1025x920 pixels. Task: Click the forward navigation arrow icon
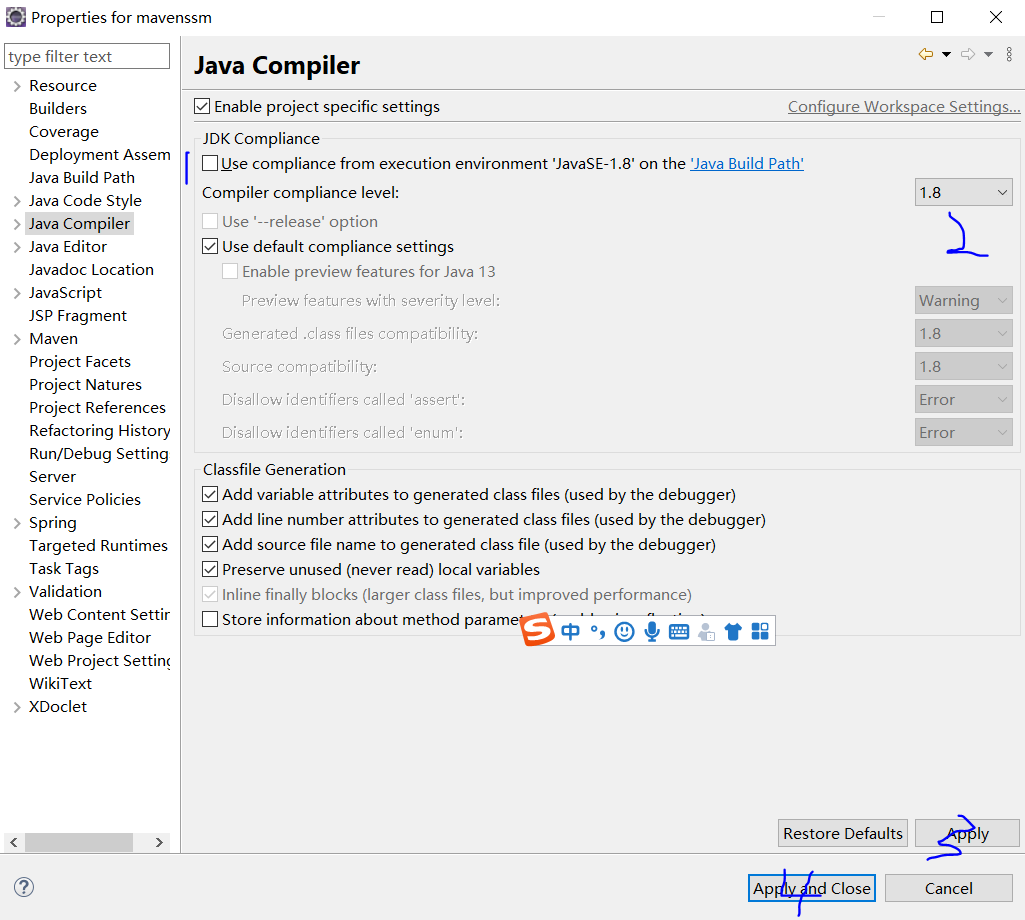tap(968, 54)
